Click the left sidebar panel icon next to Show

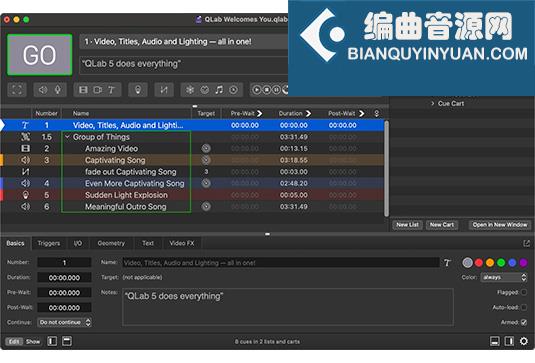tap(52, 341)
